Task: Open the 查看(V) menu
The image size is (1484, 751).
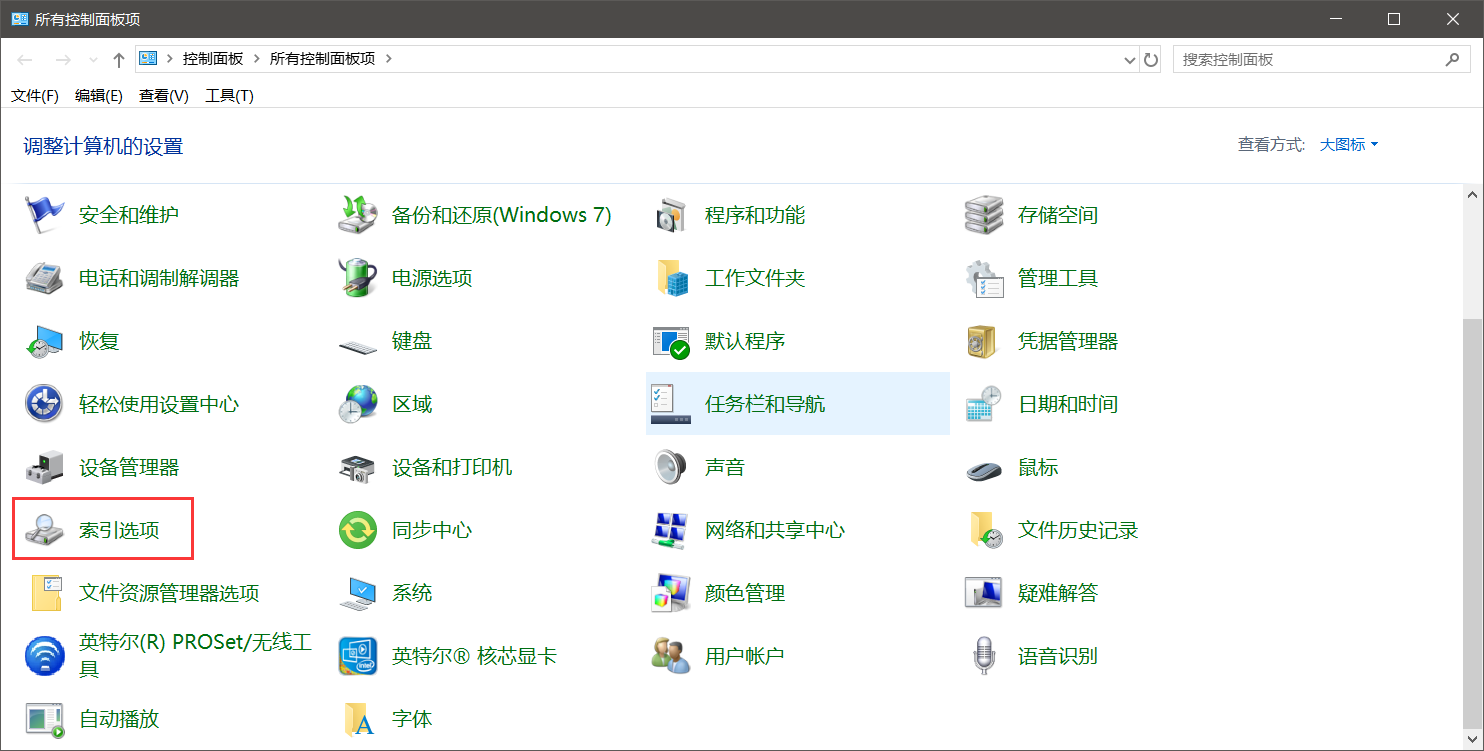Action: pyautogui.click(x=164, y=96)
